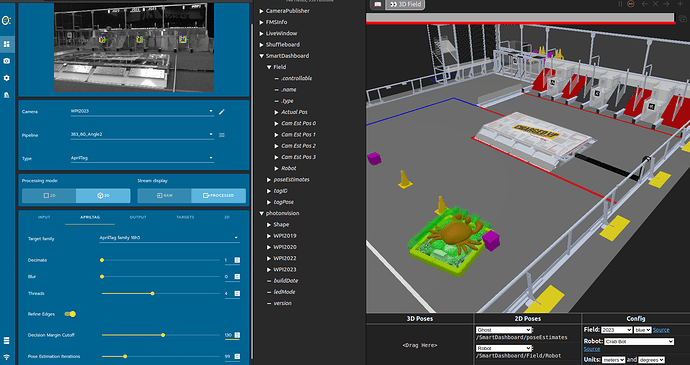
Task: Adjust the Decision Margin Cutoff slider
Action: [x=161, y=335]
